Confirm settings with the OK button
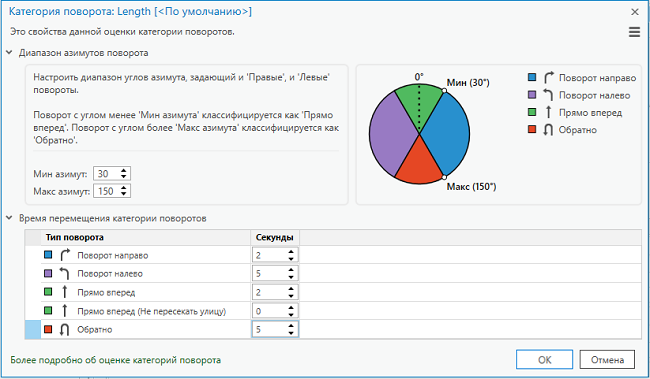This screenshot has width=650, height=379. pyautogui.click(x=544, y=360)
